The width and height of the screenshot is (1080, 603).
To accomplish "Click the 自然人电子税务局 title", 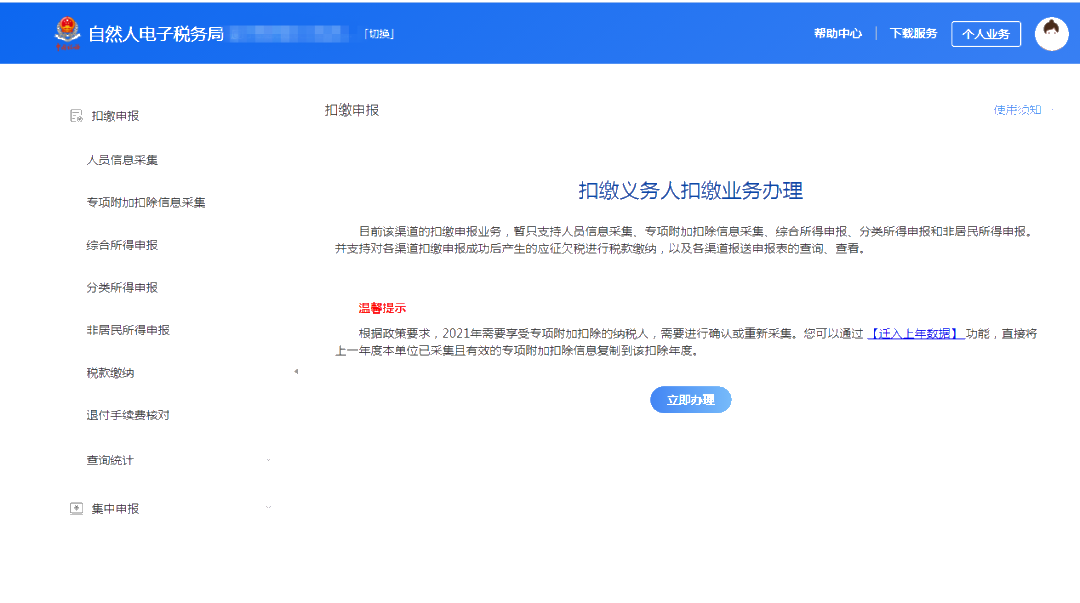I will [x=156, y=34].
